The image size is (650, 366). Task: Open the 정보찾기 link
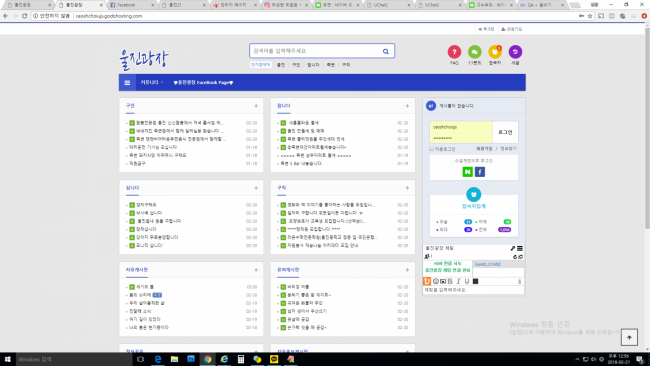(508, 148)
